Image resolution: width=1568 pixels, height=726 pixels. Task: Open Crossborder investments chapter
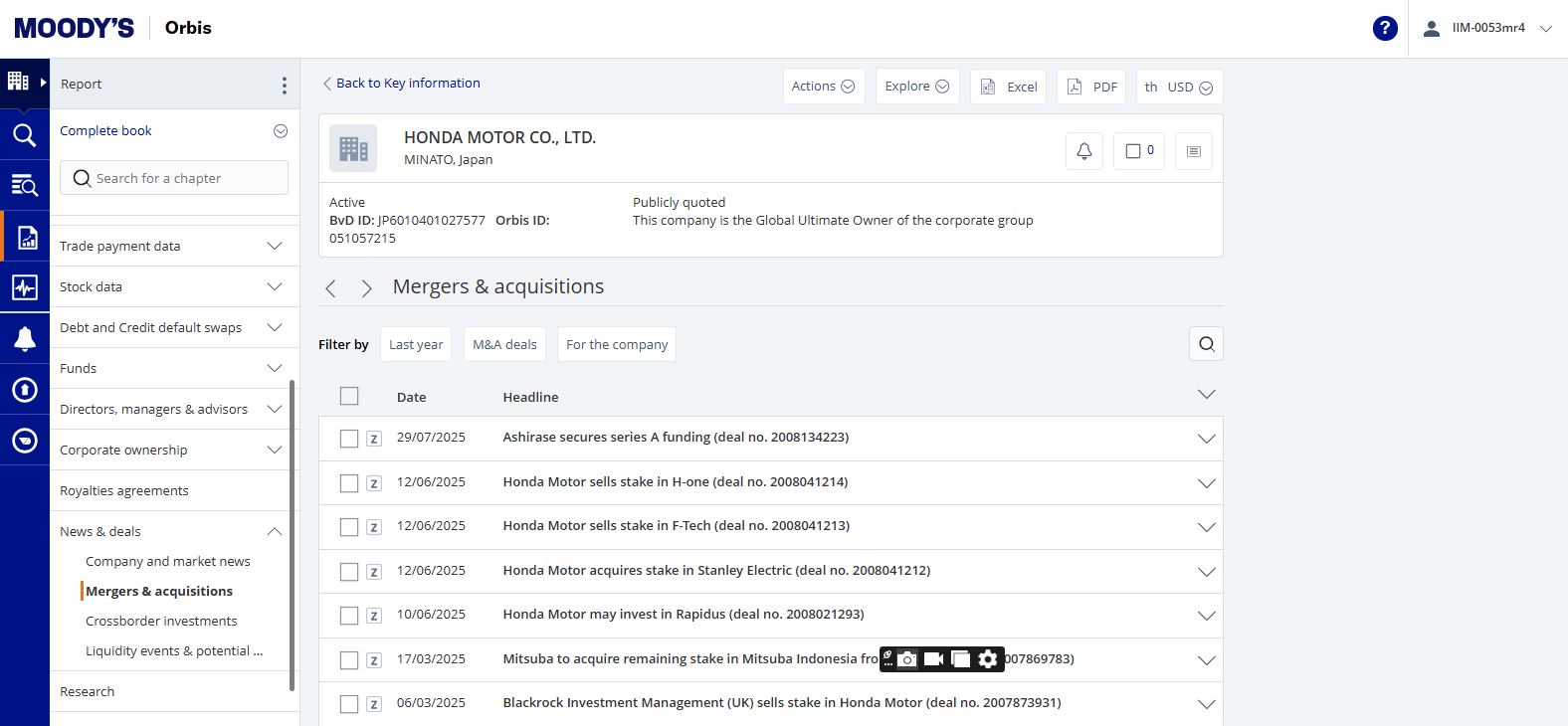(x=161, y=621)
